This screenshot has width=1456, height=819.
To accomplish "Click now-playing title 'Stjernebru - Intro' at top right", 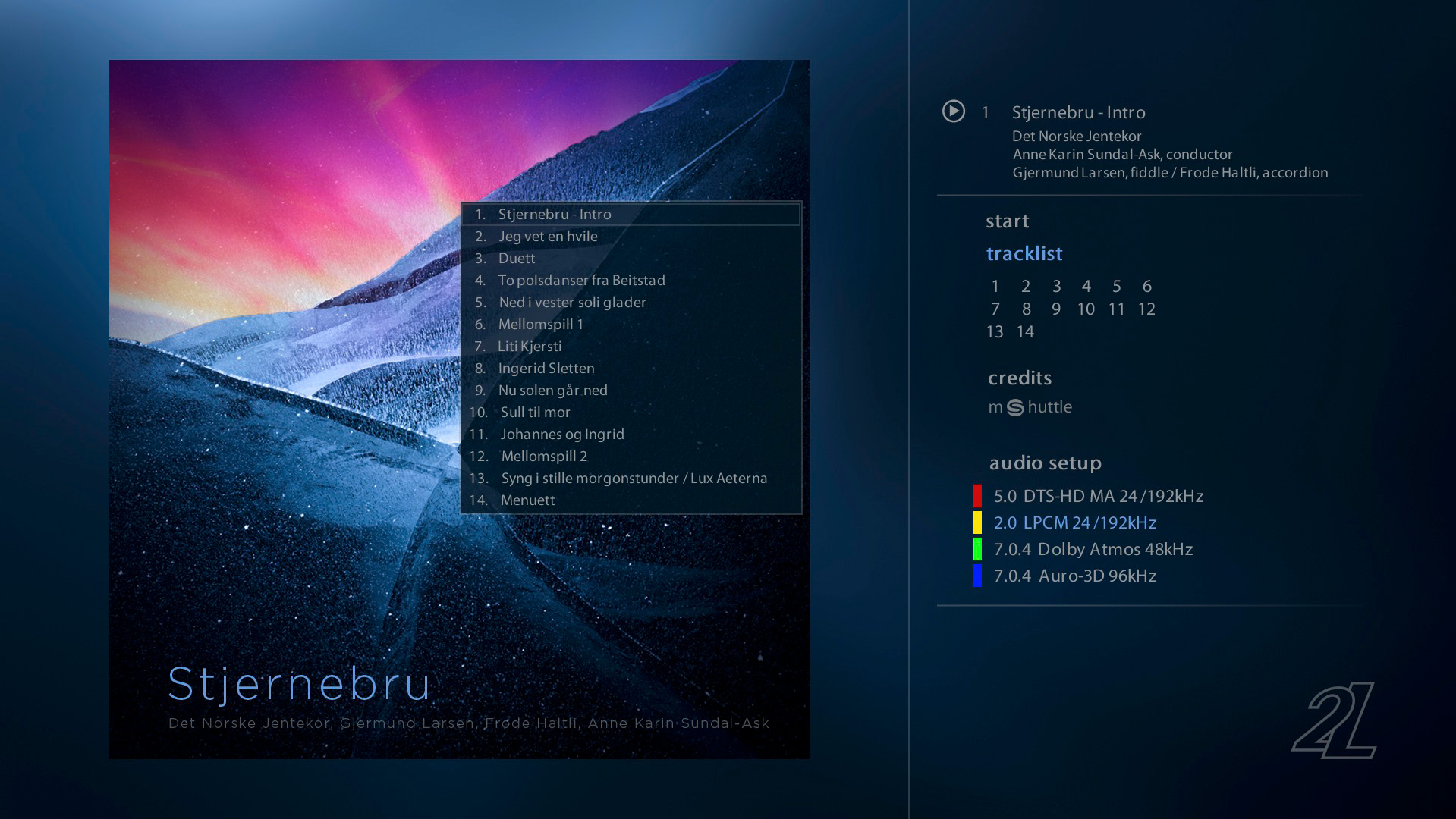I will 1078,113.
